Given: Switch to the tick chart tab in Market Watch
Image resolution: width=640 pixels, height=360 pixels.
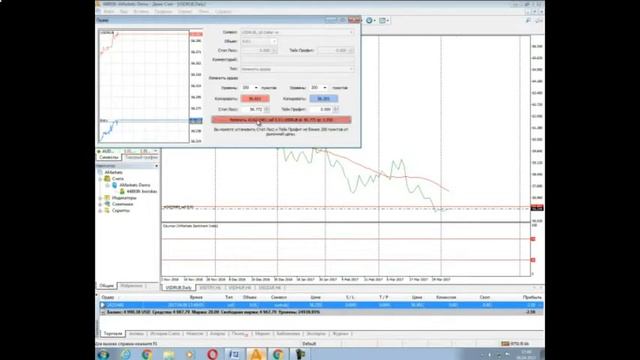Looking at the screenshot, I should pos(141,157).
